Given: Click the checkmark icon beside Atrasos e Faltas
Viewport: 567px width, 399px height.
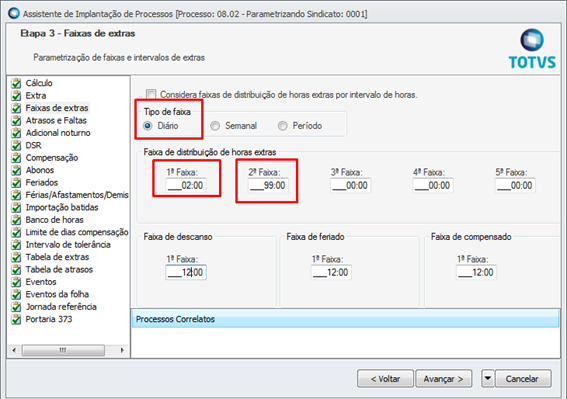Looking at the screenshot, I should [16, 120].
